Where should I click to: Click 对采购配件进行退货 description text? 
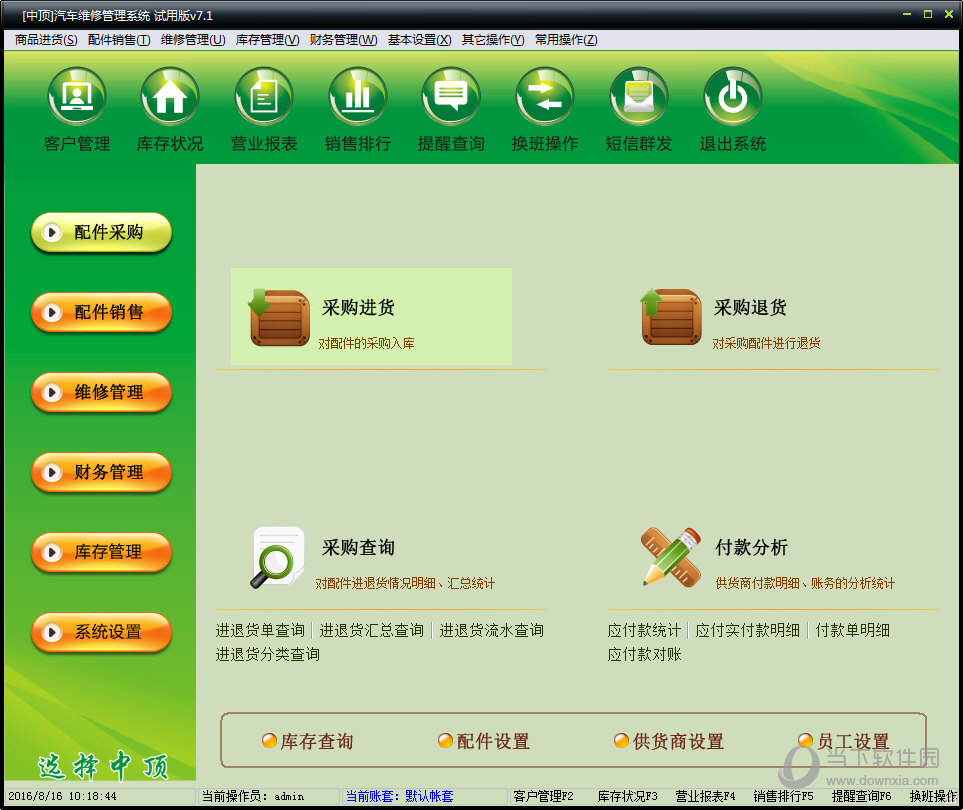coord(766,343)
